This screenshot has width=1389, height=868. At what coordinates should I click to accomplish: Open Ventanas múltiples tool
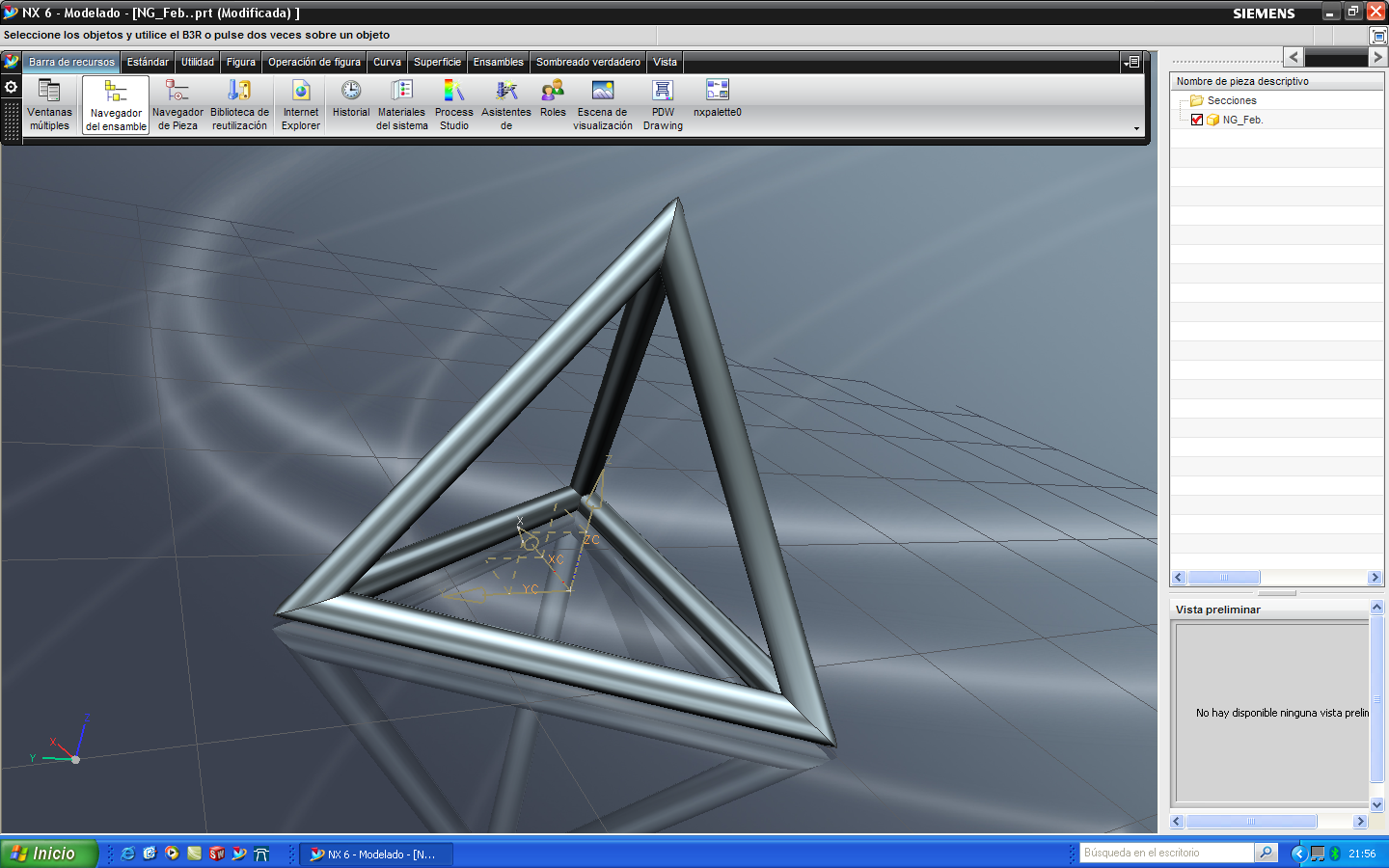(x=49, y=104)
